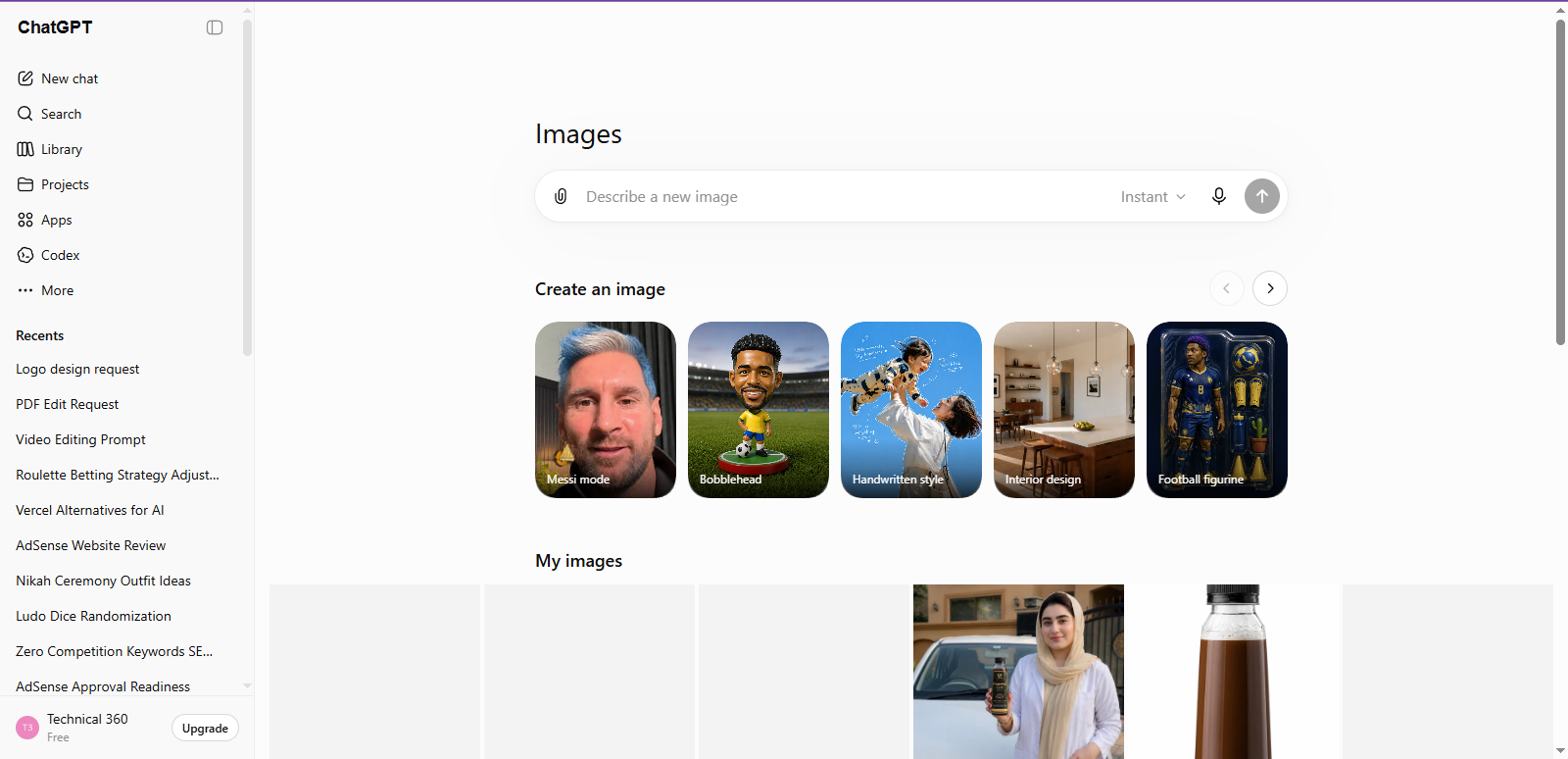Attach a file with the paperclip icon
This screenshot has width=1568, height=759.
tap(561, 196)
